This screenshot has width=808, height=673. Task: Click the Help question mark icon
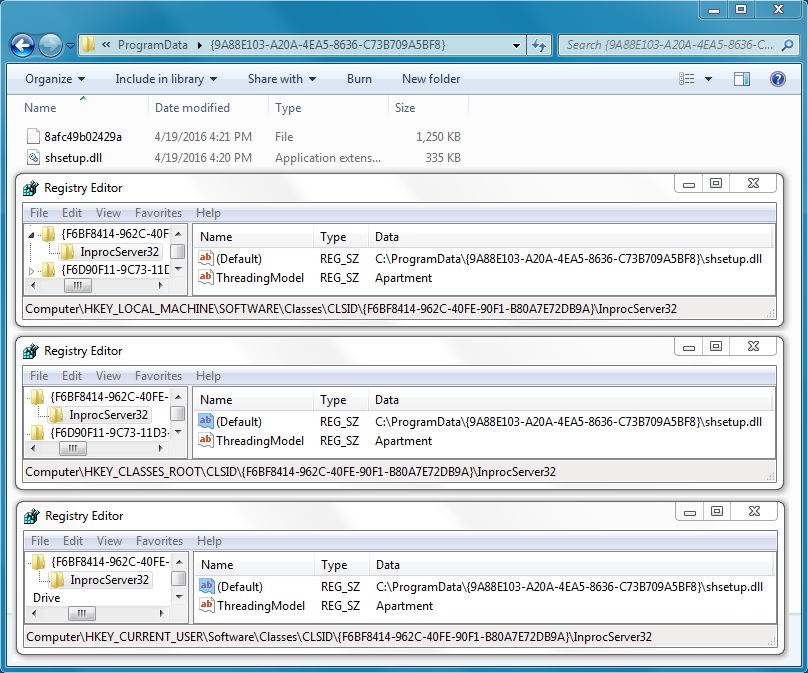pyautogui.click(x=777, y=79)
